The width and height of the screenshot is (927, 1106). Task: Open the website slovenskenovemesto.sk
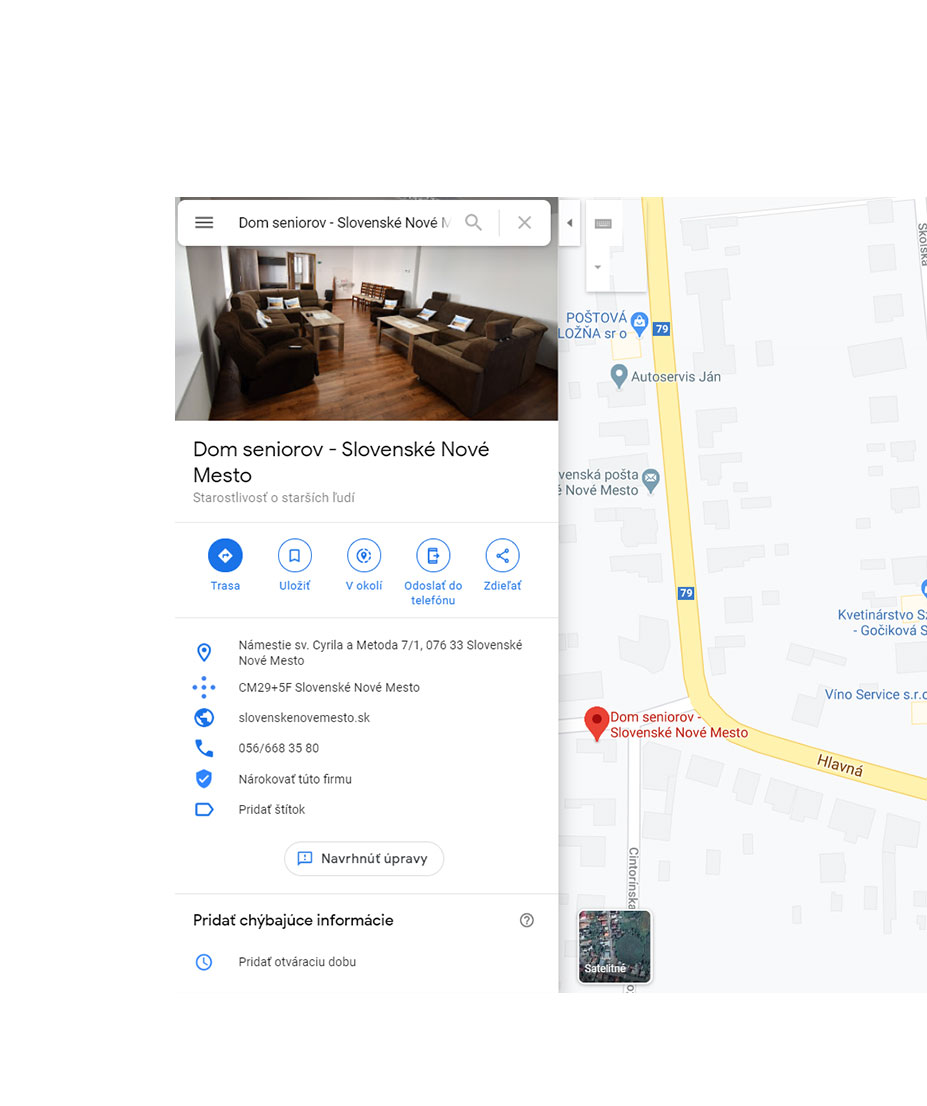pyautogui.click(x=304, y=717)
